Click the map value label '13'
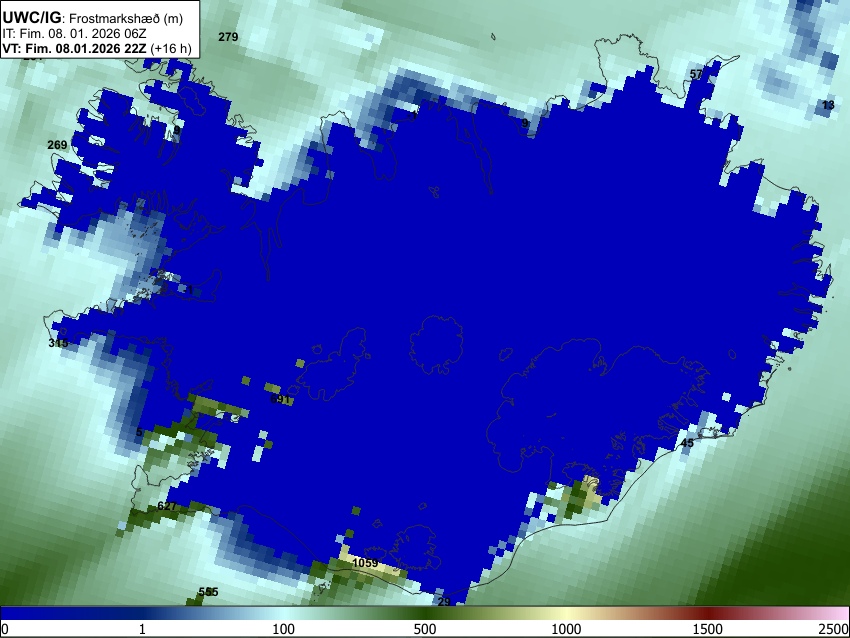This screenshot has width=850, height=638. click(828, 105)
